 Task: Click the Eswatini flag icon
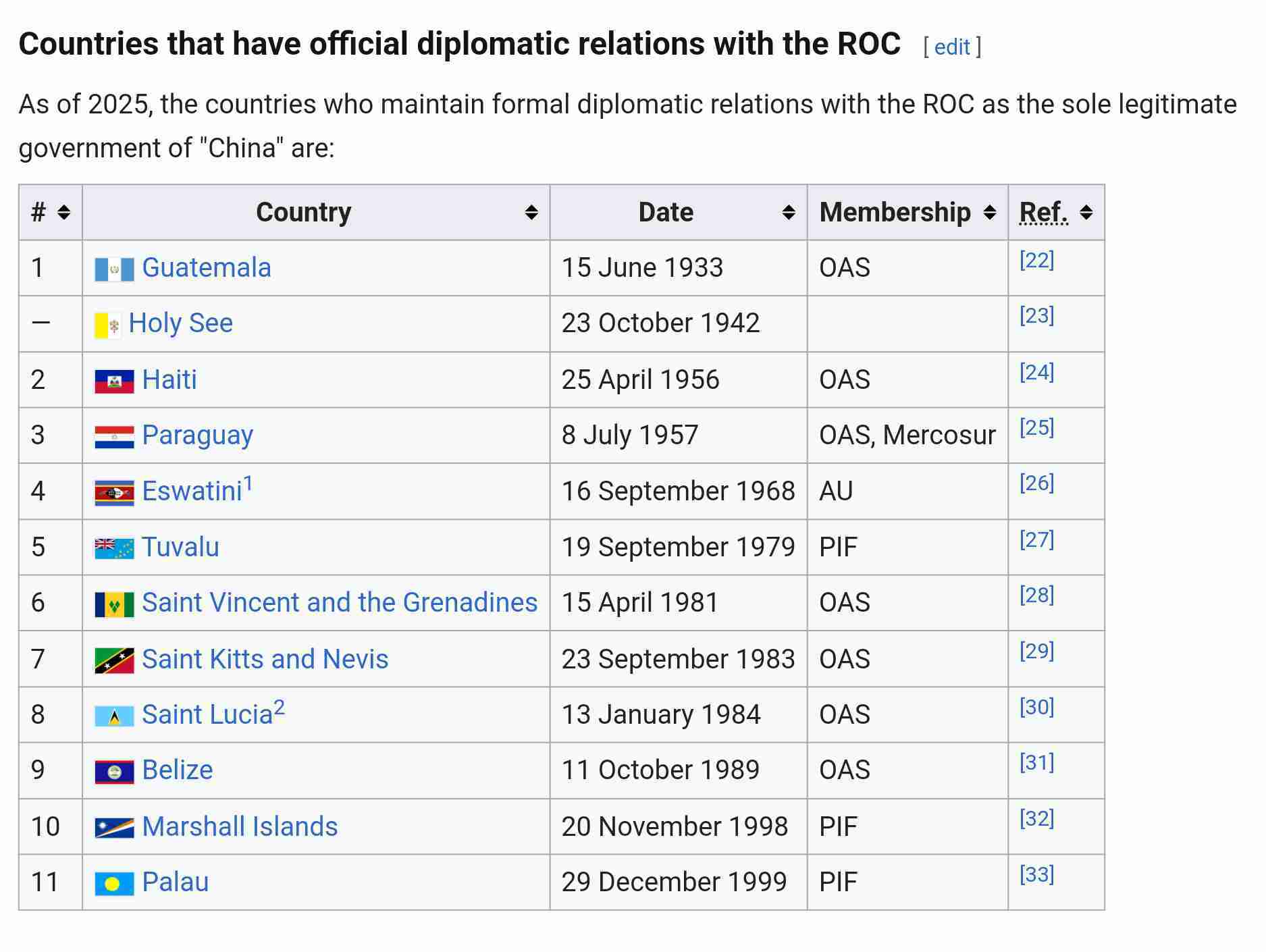point(114,493)
